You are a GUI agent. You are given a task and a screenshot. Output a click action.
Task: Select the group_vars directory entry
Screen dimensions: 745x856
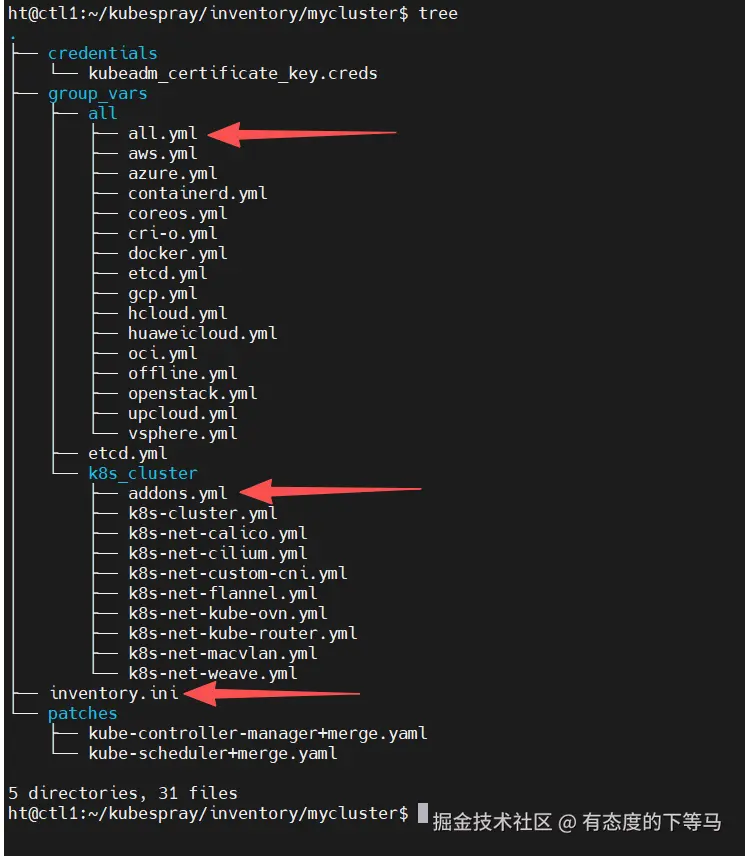click(x=97, y=93)
